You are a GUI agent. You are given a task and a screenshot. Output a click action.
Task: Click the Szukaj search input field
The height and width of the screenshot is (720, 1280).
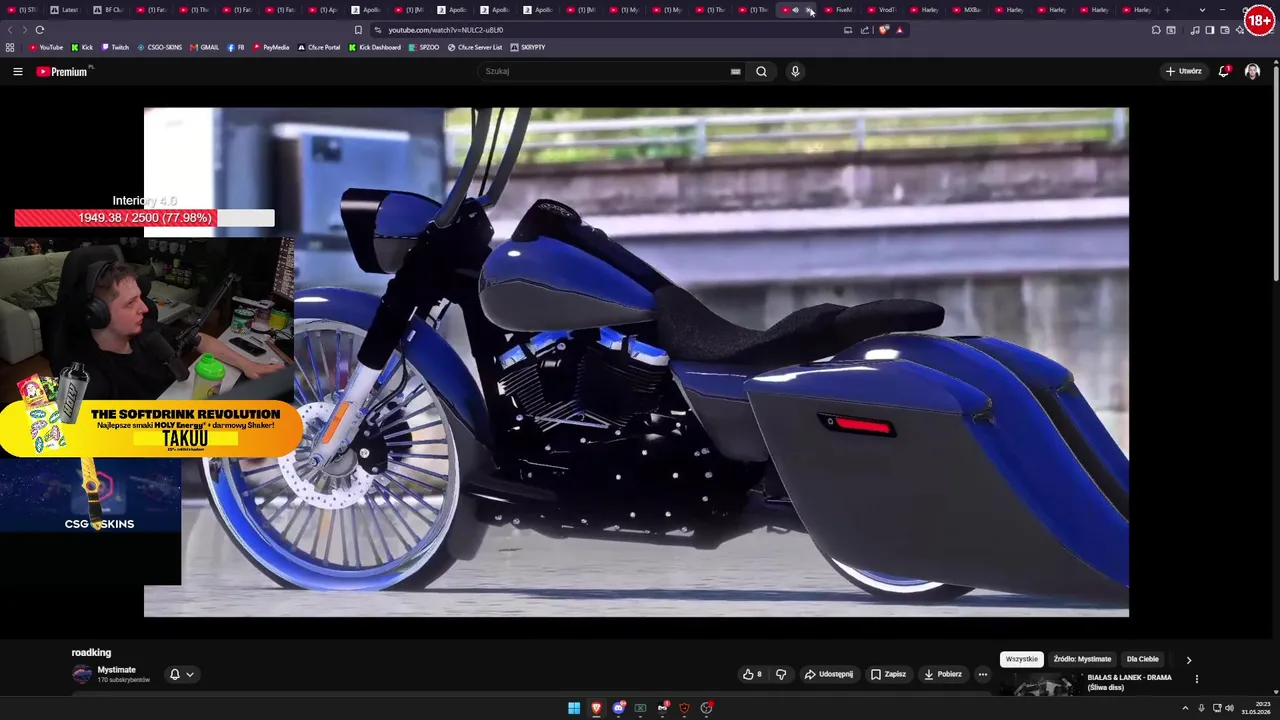[605, 71]
